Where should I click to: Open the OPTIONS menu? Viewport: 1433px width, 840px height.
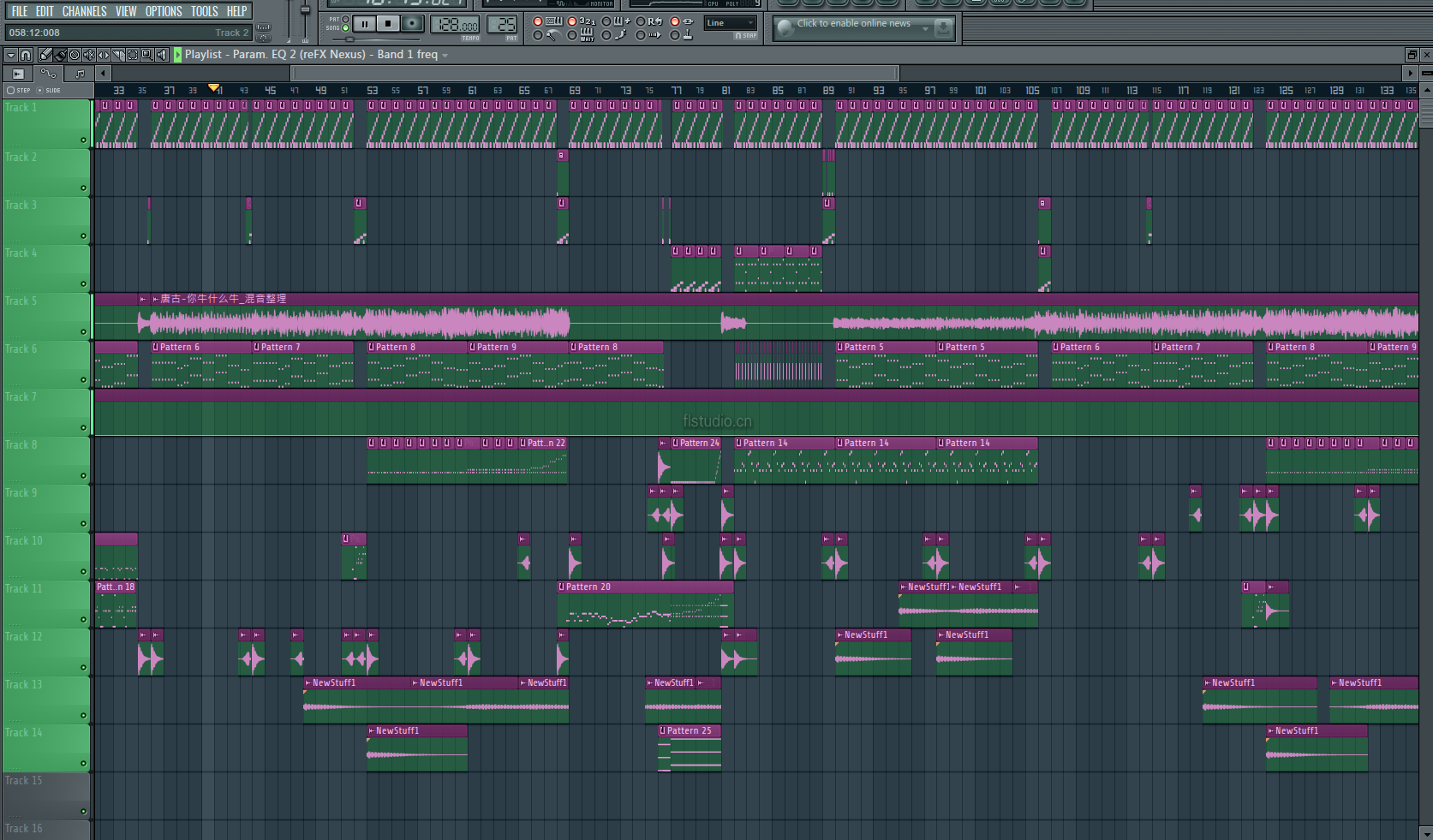(164, 11)
